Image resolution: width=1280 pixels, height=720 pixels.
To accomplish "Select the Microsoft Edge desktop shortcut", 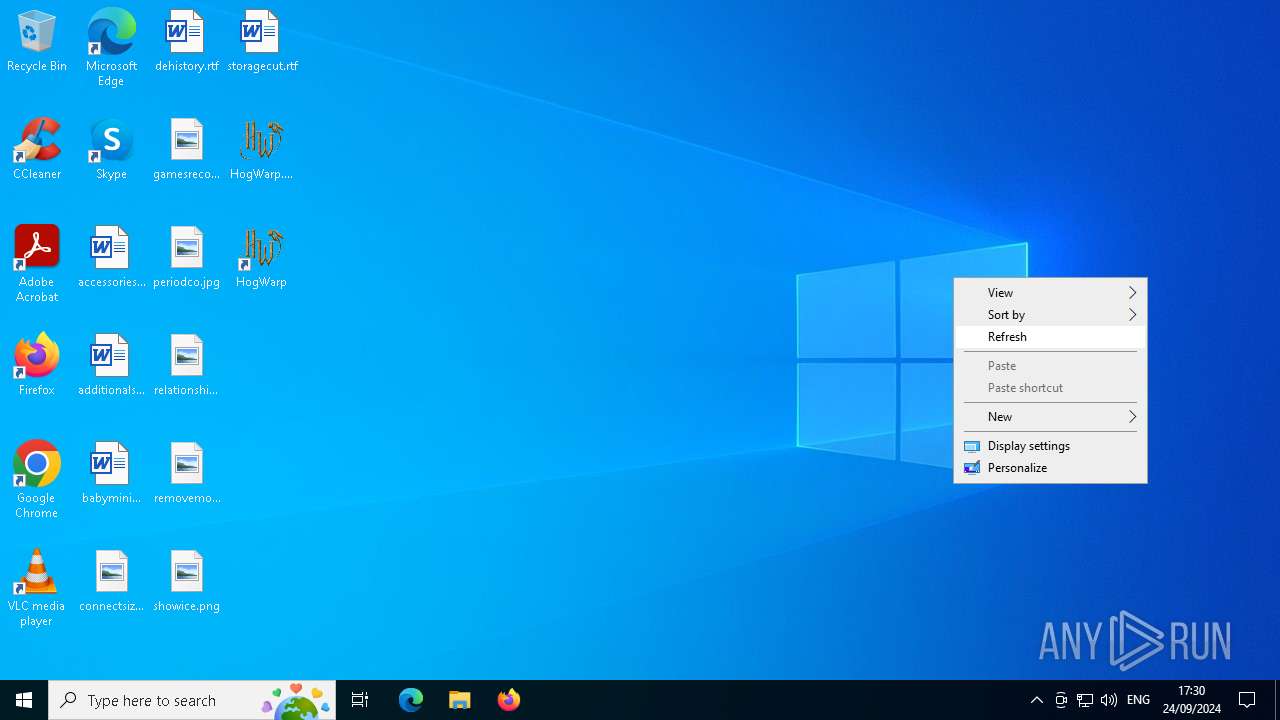I will click(x=111, y=47).
